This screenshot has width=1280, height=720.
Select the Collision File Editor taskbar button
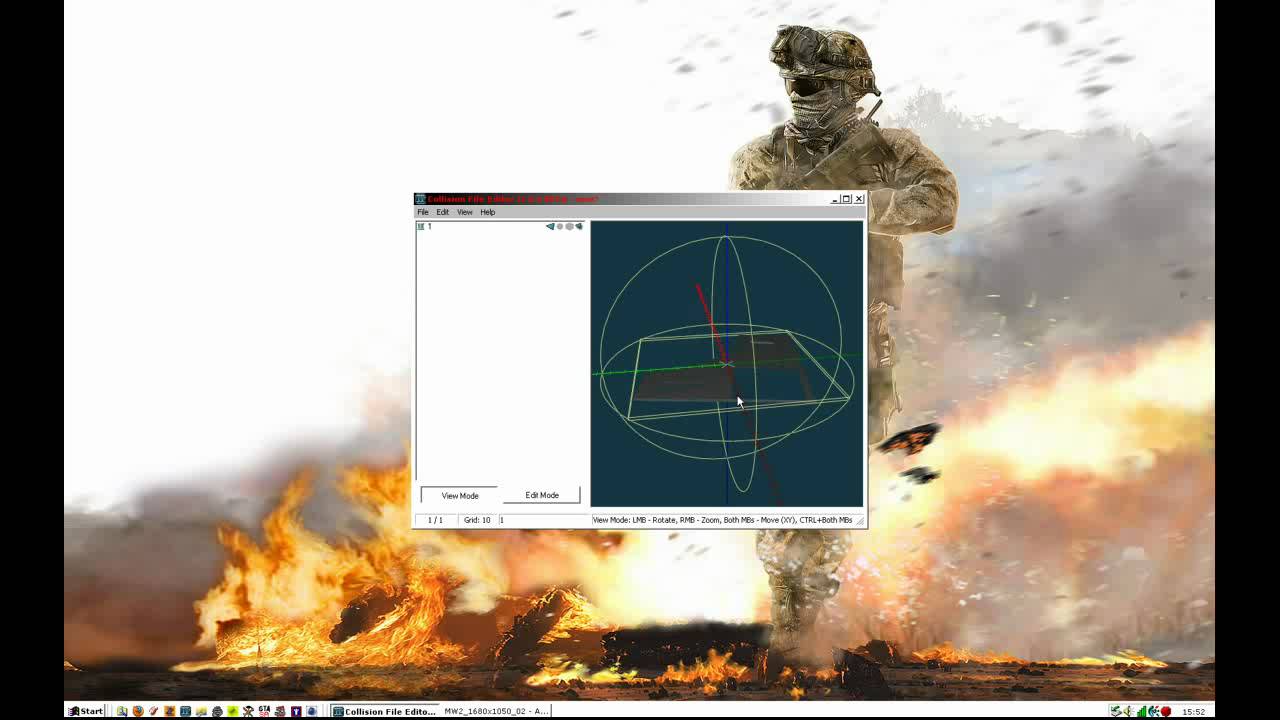click(x=384, y=711)
